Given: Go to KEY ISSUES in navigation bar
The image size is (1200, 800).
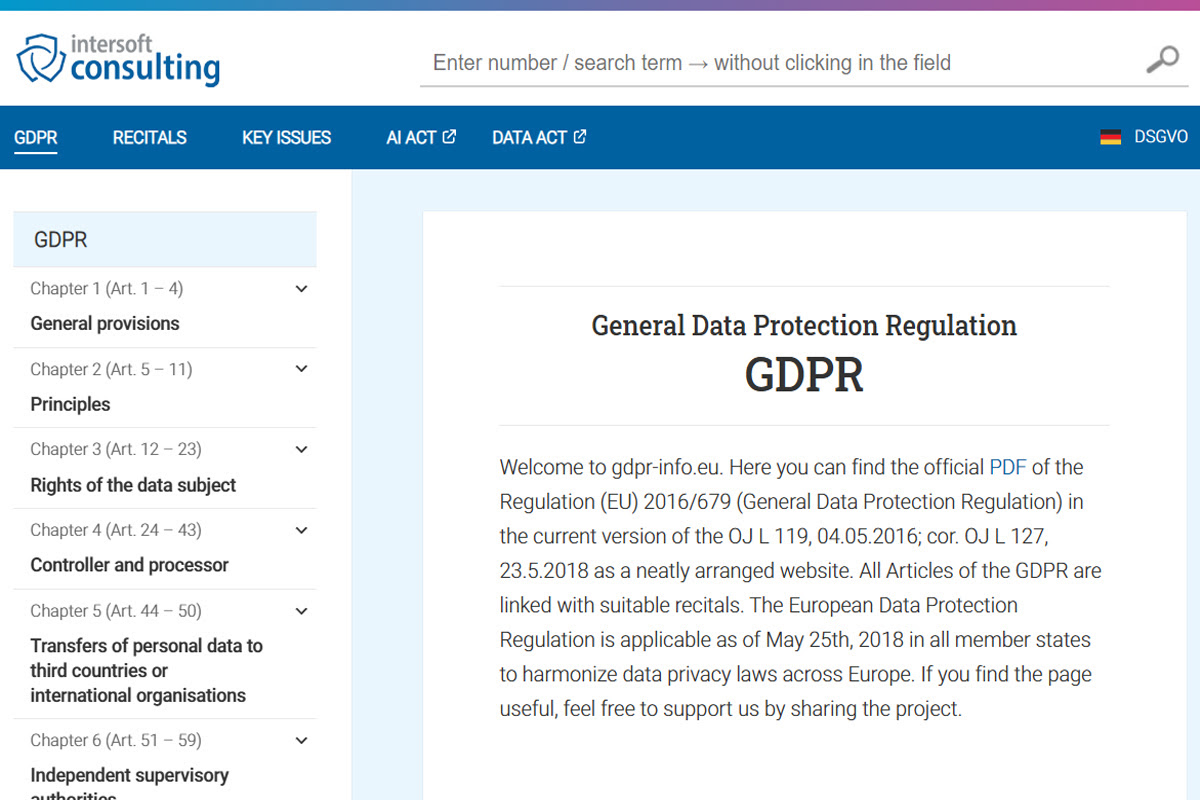Looking at the screenshot, I should tap(286, 138).
